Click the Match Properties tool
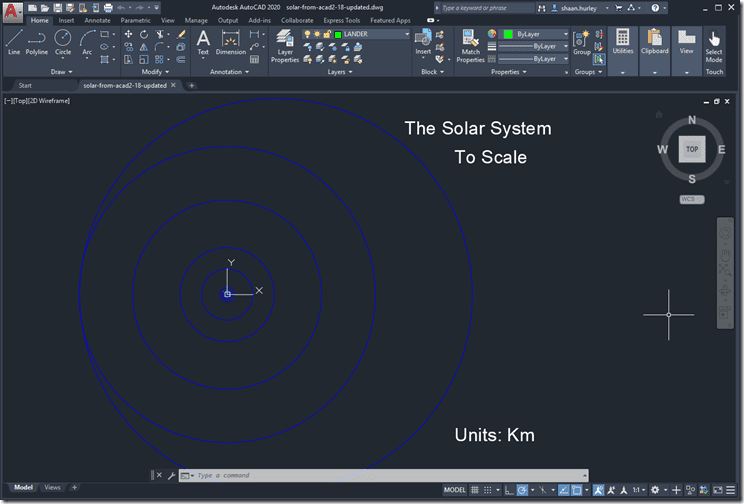 point(470,45)
